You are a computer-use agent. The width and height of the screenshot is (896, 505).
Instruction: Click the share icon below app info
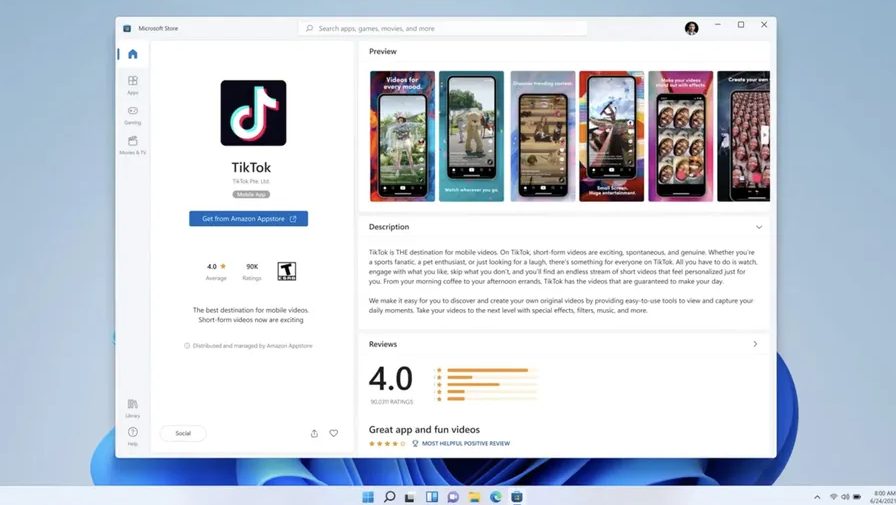click(314, 433)
